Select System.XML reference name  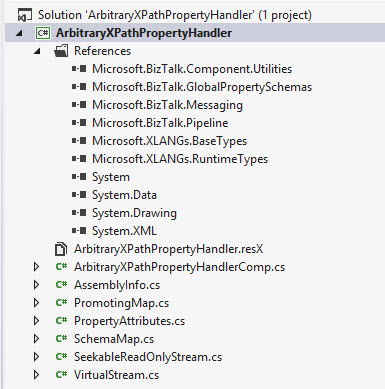(124, 231)
